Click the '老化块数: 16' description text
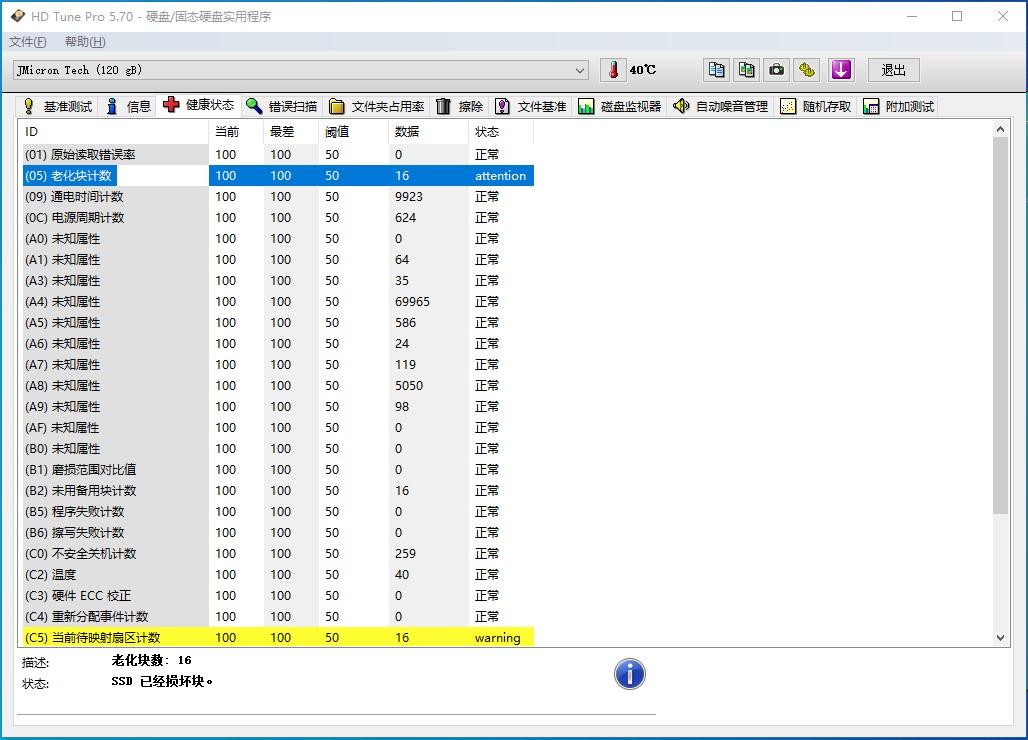This screenshot has height=740, width=1028. point(151,660)
